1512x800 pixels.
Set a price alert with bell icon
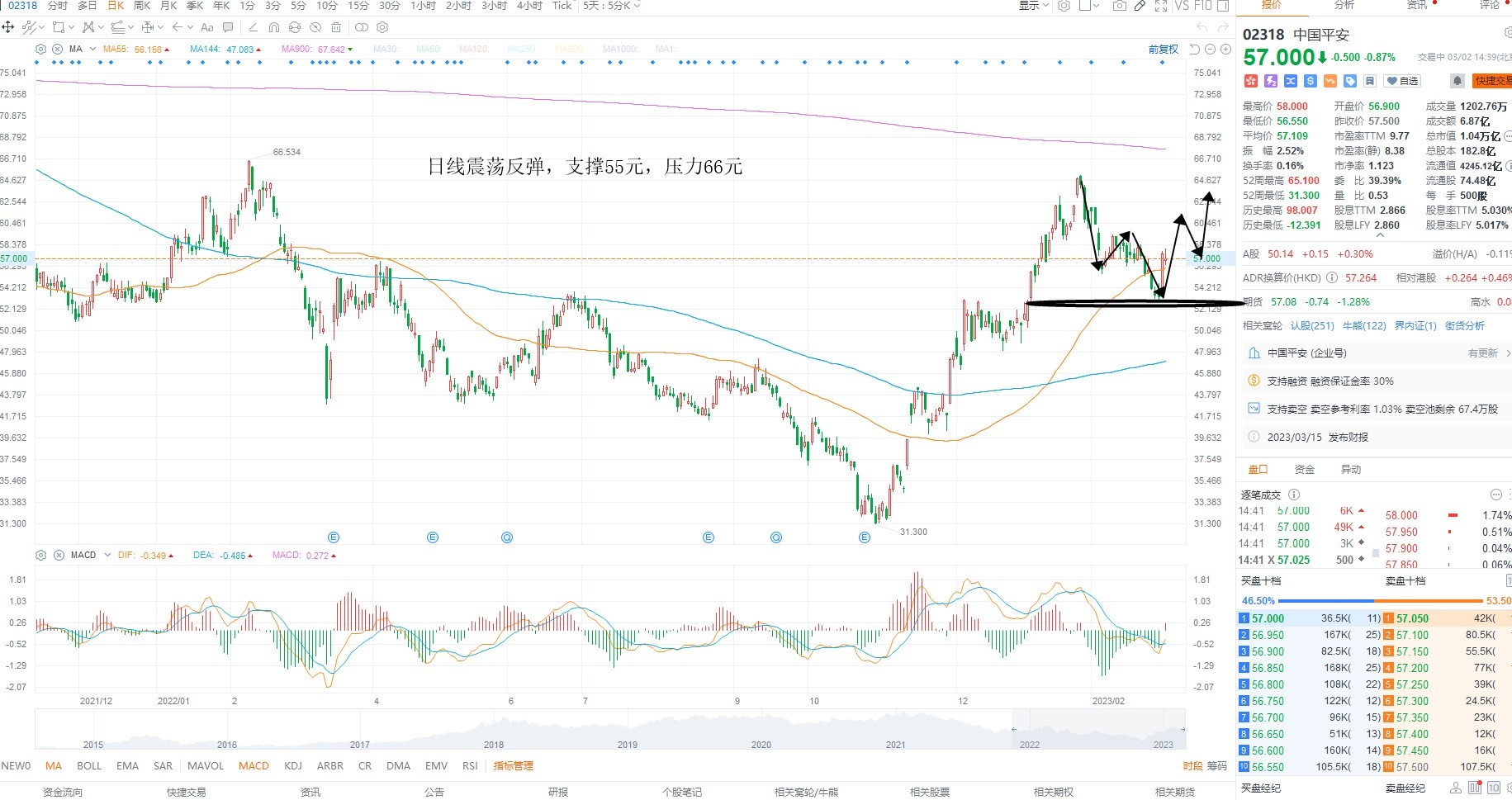pyautogui.click(x=1457, y=81)
